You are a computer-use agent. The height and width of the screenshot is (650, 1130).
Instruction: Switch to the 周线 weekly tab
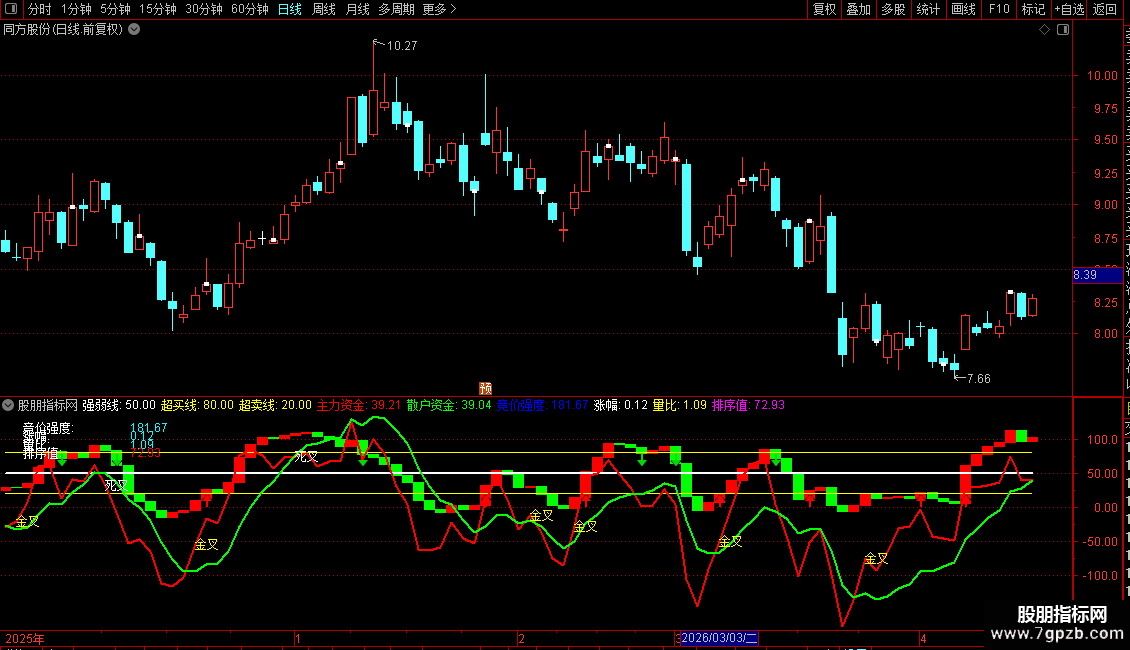324,9
